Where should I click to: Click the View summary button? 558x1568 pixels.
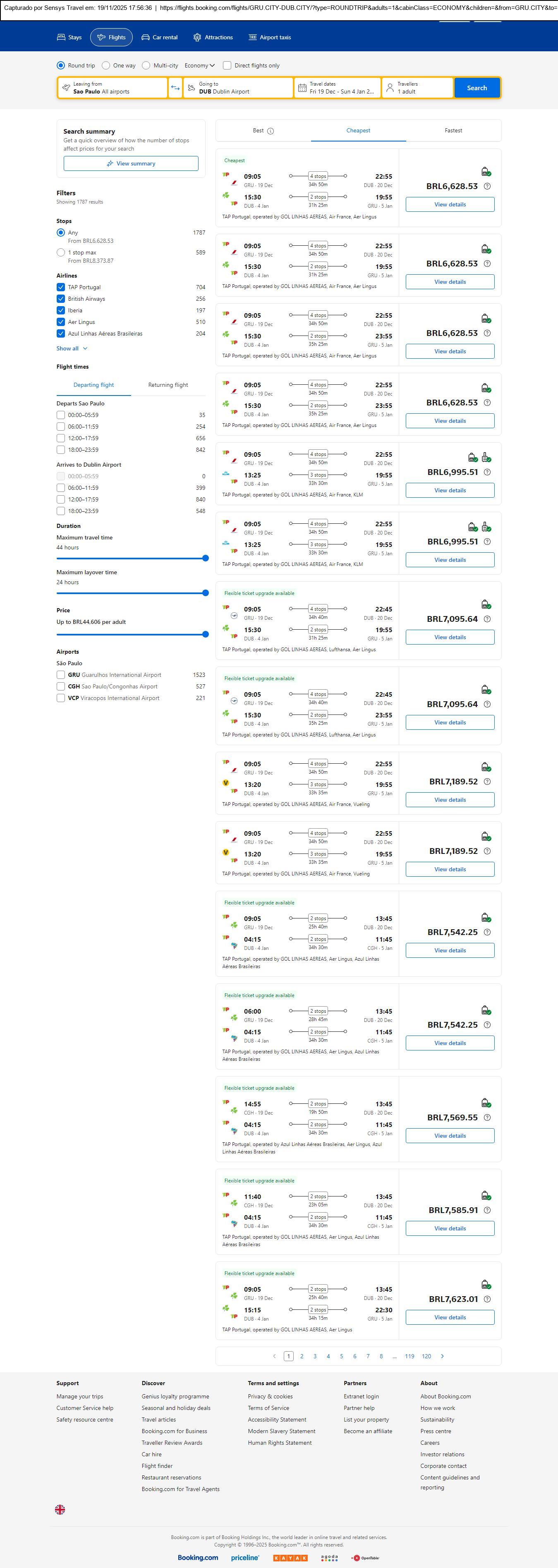tap(131, 164)
